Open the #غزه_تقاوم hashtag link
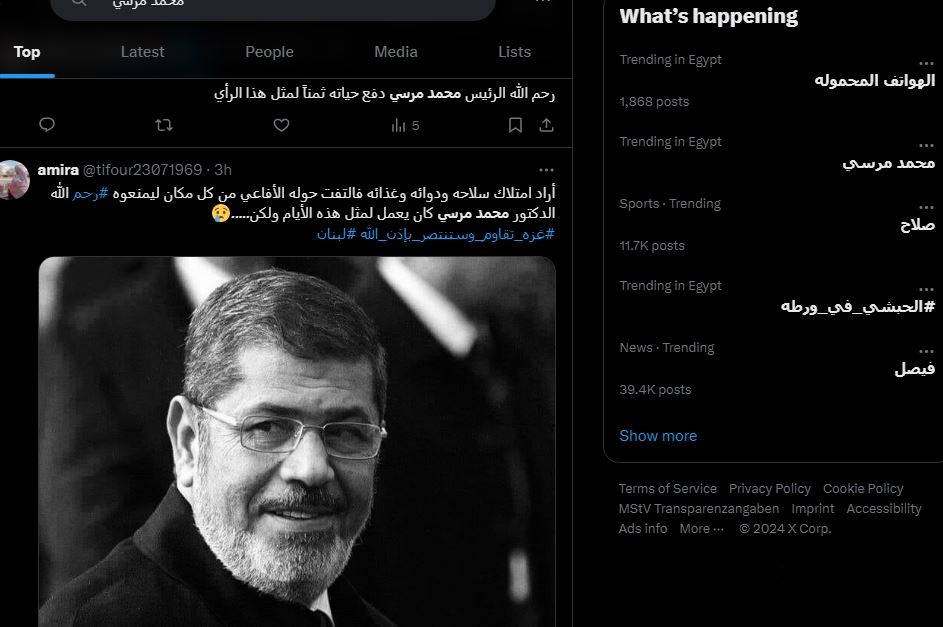The image size is (943, 627). tap(458, 234)
